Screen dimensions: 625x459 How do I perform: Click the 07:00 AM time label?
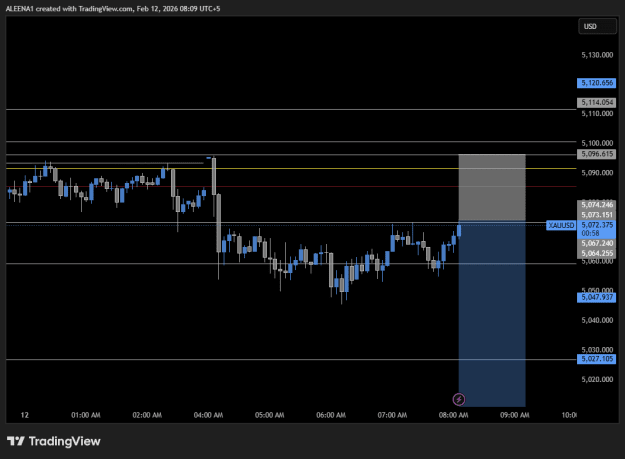click(x=392, y=415)
